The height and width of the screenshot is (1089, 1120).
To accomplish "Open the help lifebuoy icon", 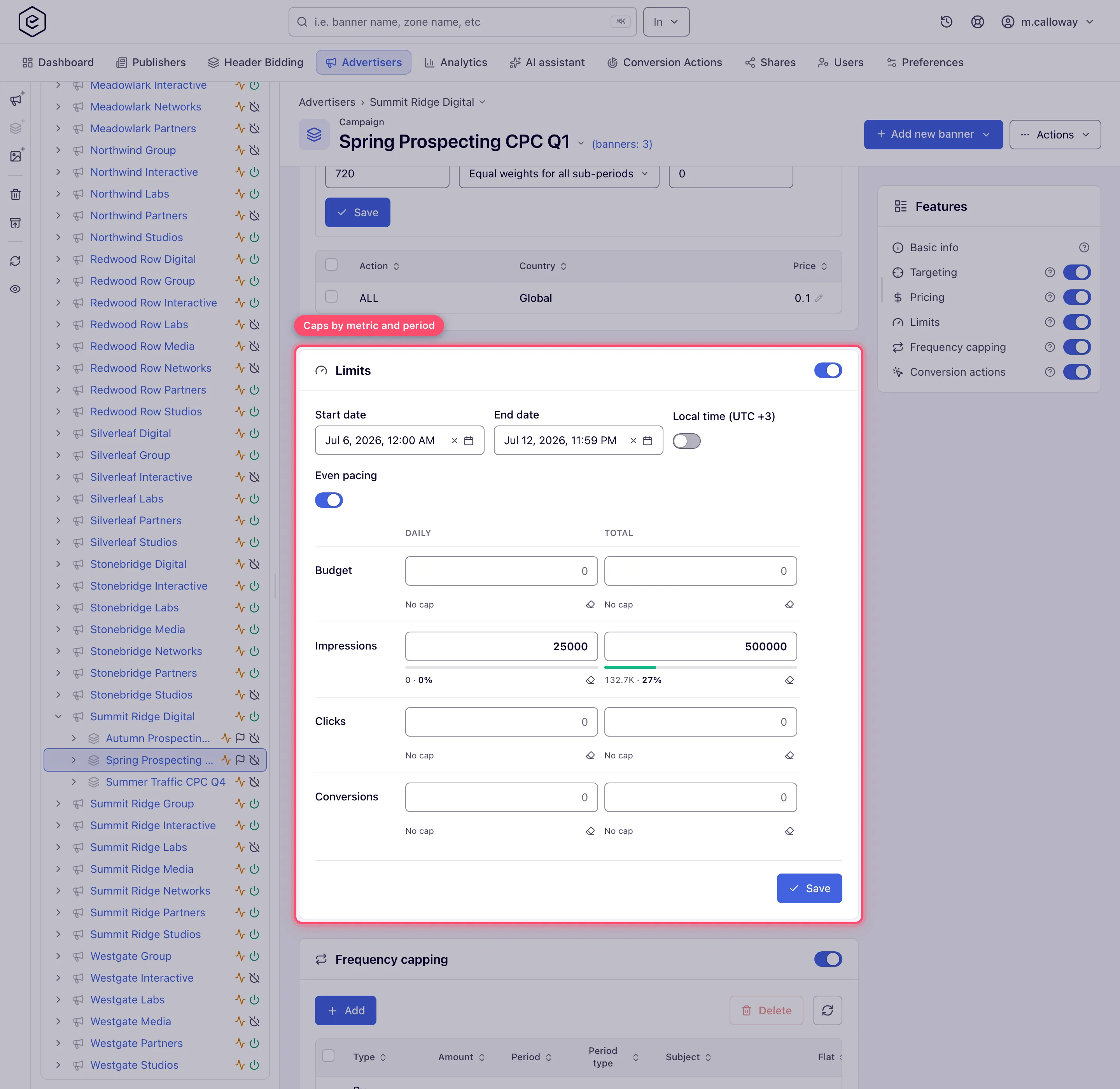I will point(978,22).
